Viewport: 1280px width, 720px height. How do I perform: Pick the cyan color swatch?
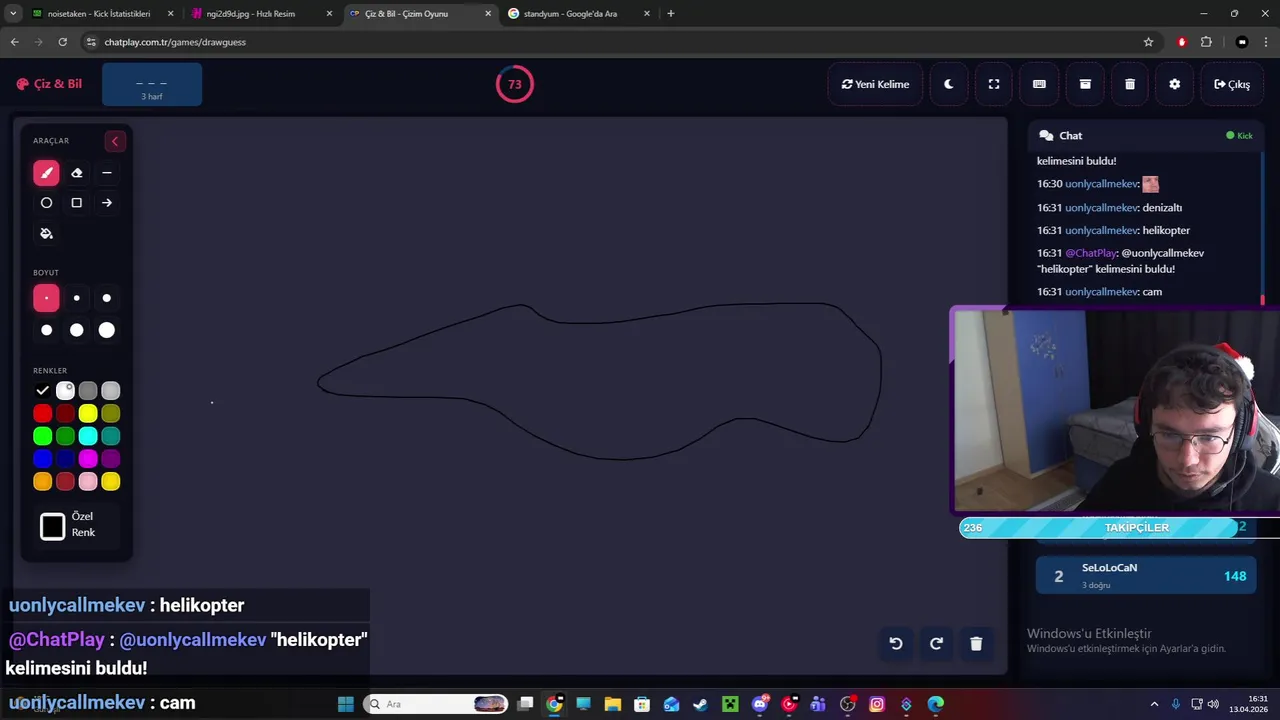click(88, 436)
